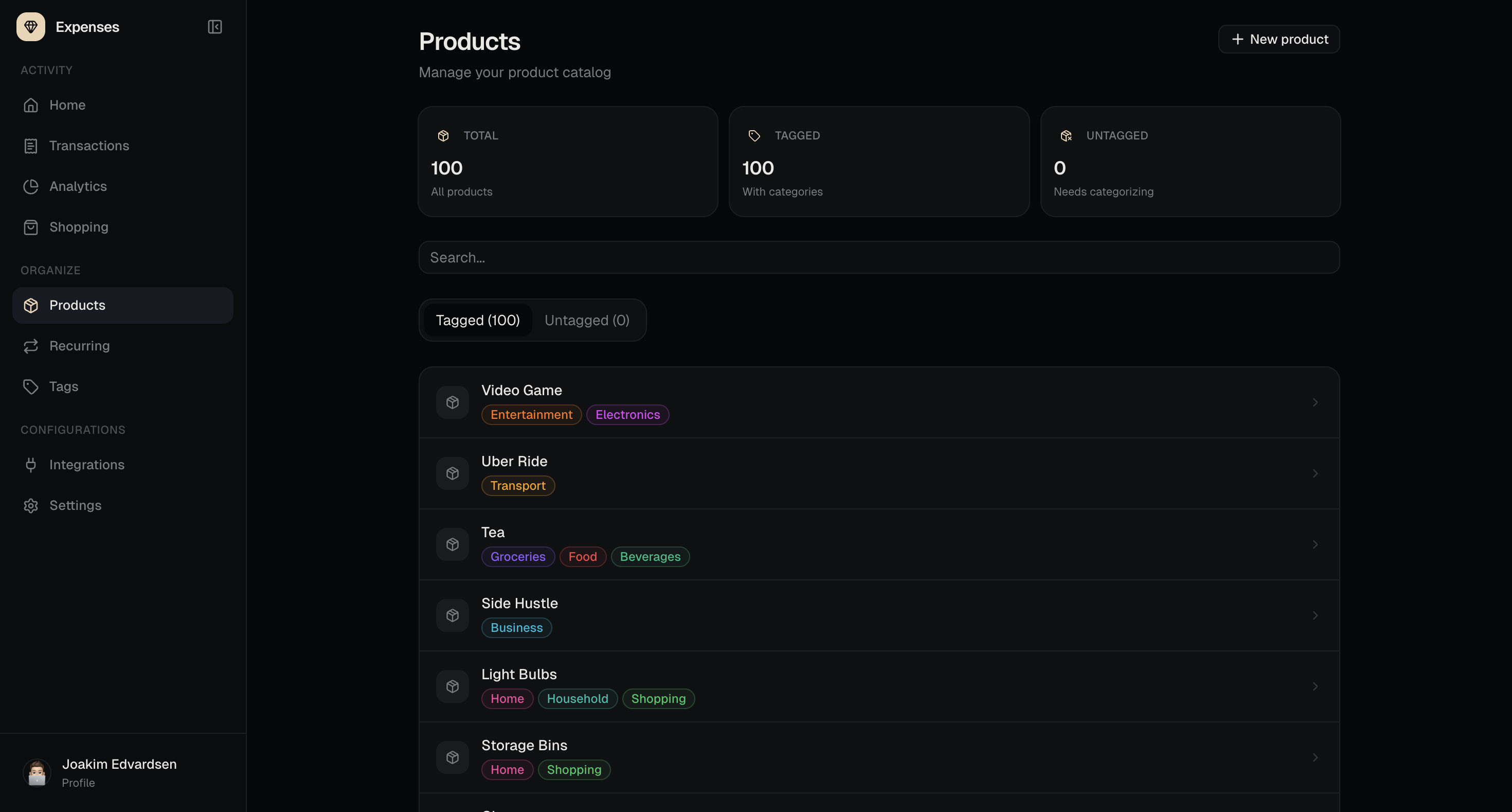Click the Shopping bag icon
This screenshot has width=1512, height=812.
(x=30, y=227)
